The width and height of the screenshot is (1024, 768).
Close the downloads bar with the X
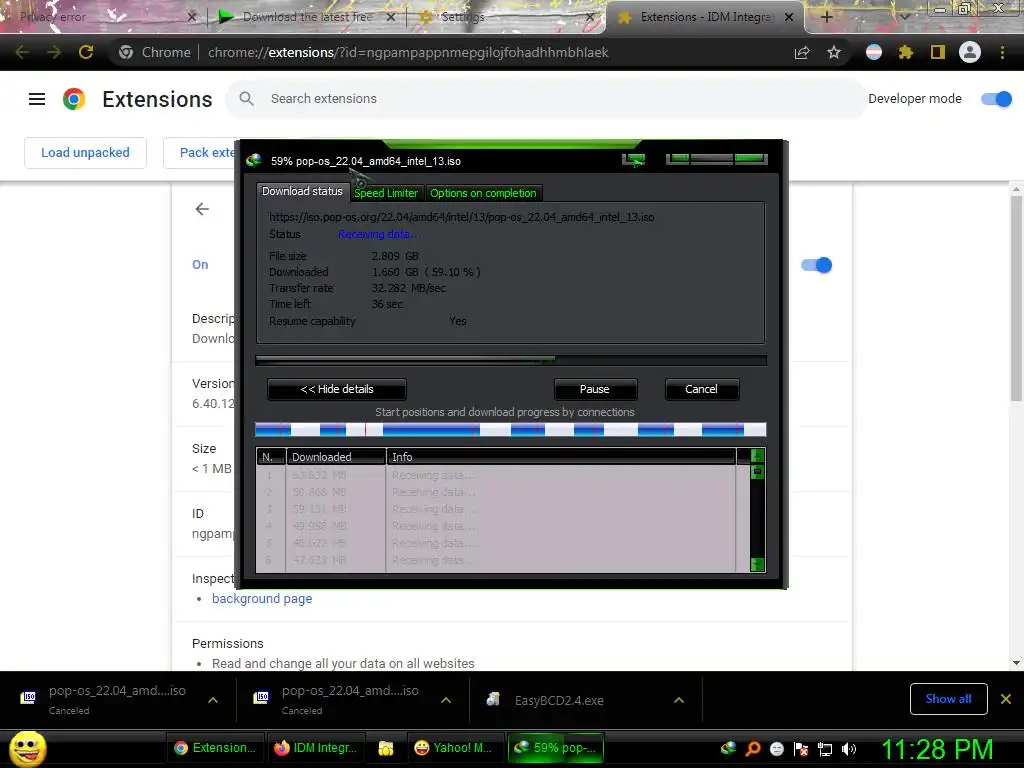1006,699
